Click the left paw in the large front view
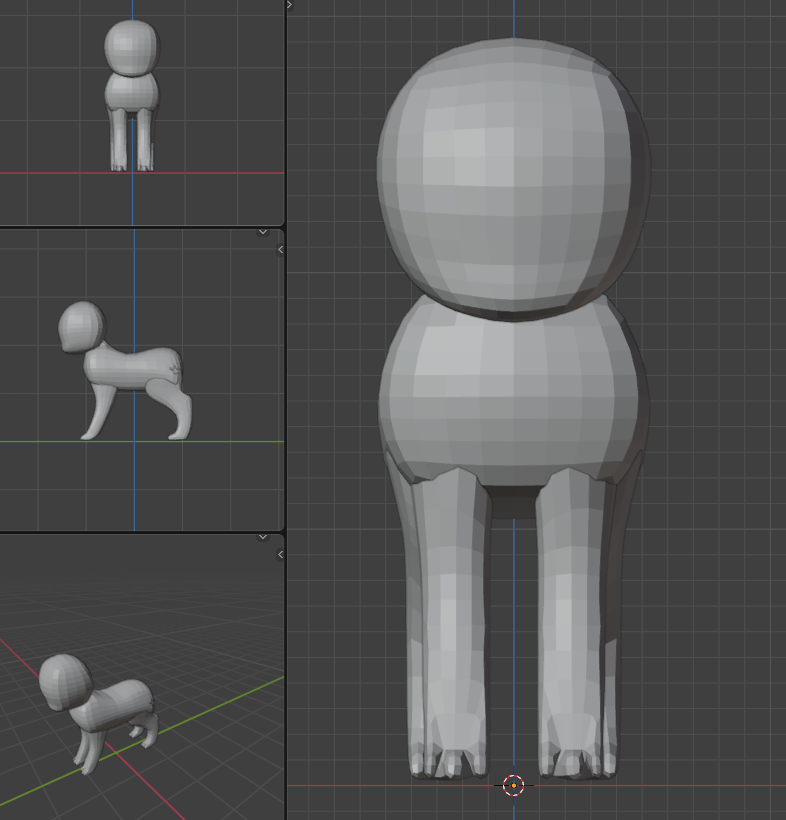This screenshot has height=820, width=786. pyautogui.click(x=448, y=762)
